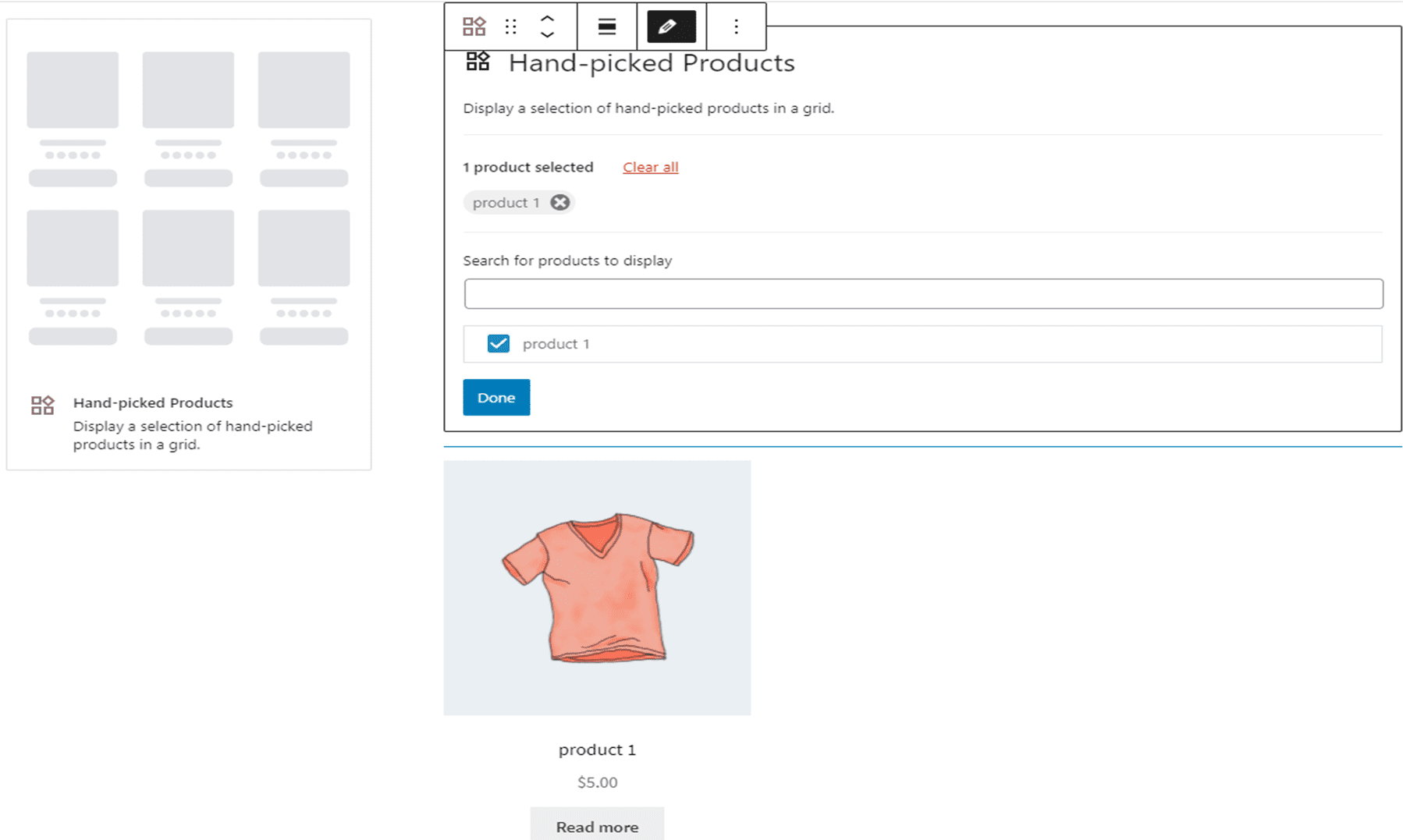Click the product 1 title below the t-shirt
Image resolution: width=1403 pixels, height=840 pixels.
pos(597,750)
